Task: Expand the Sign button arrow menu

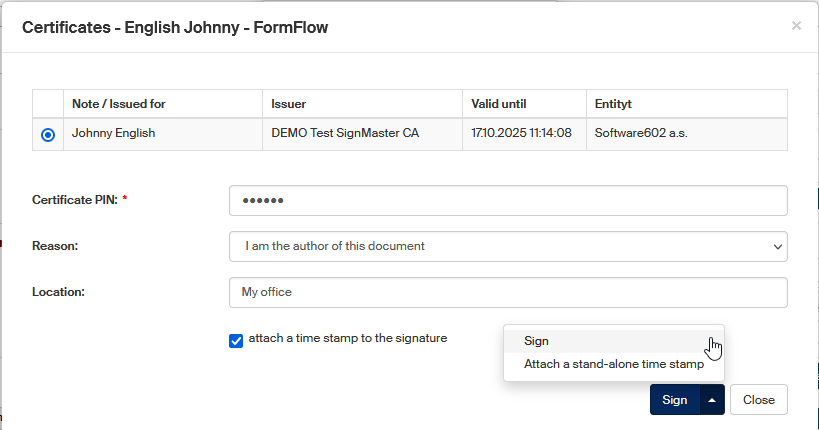Action: pos(712,400)
